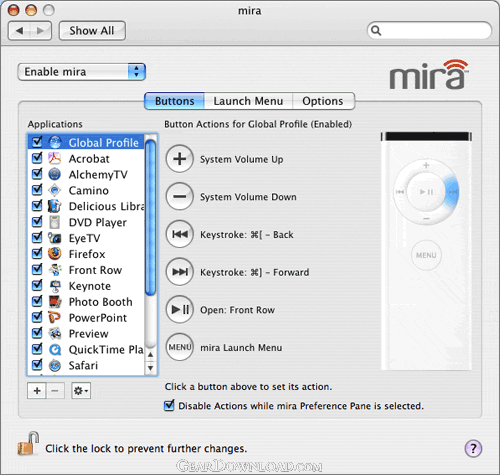Open the Enable mira dropdown
The image size is (500, 475).
82,72
